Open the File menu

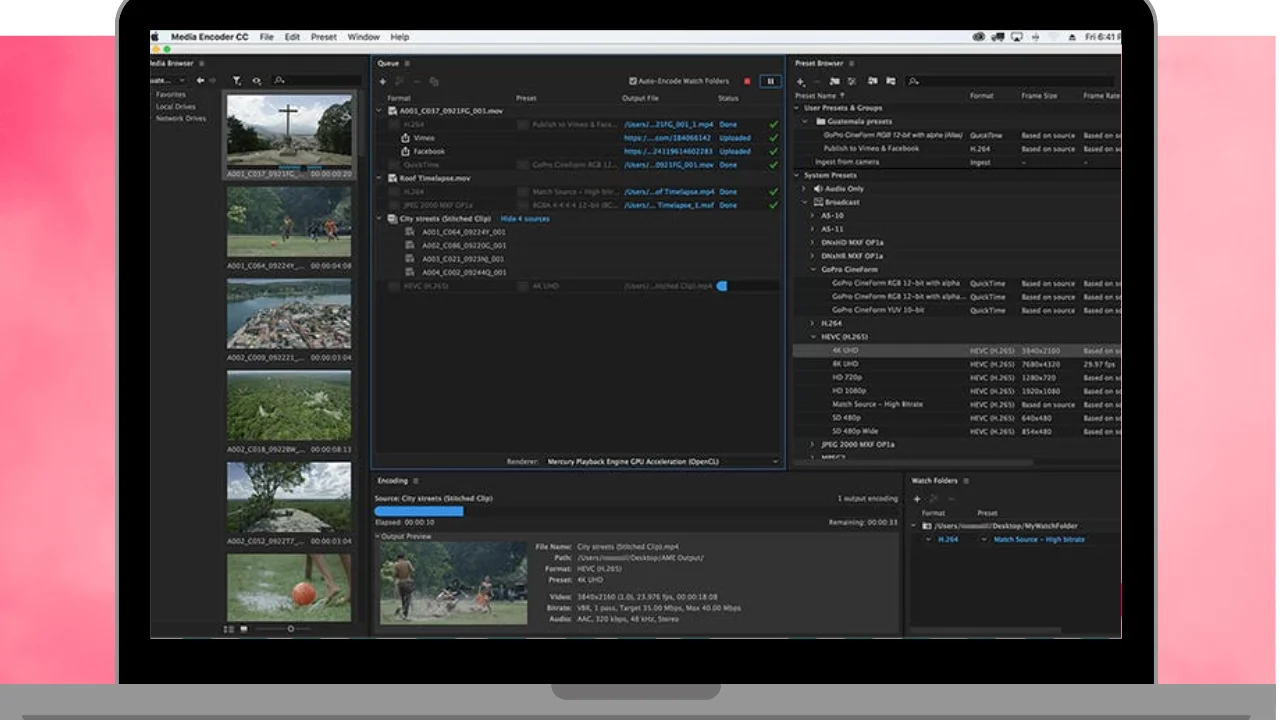[x=267, y=37]
